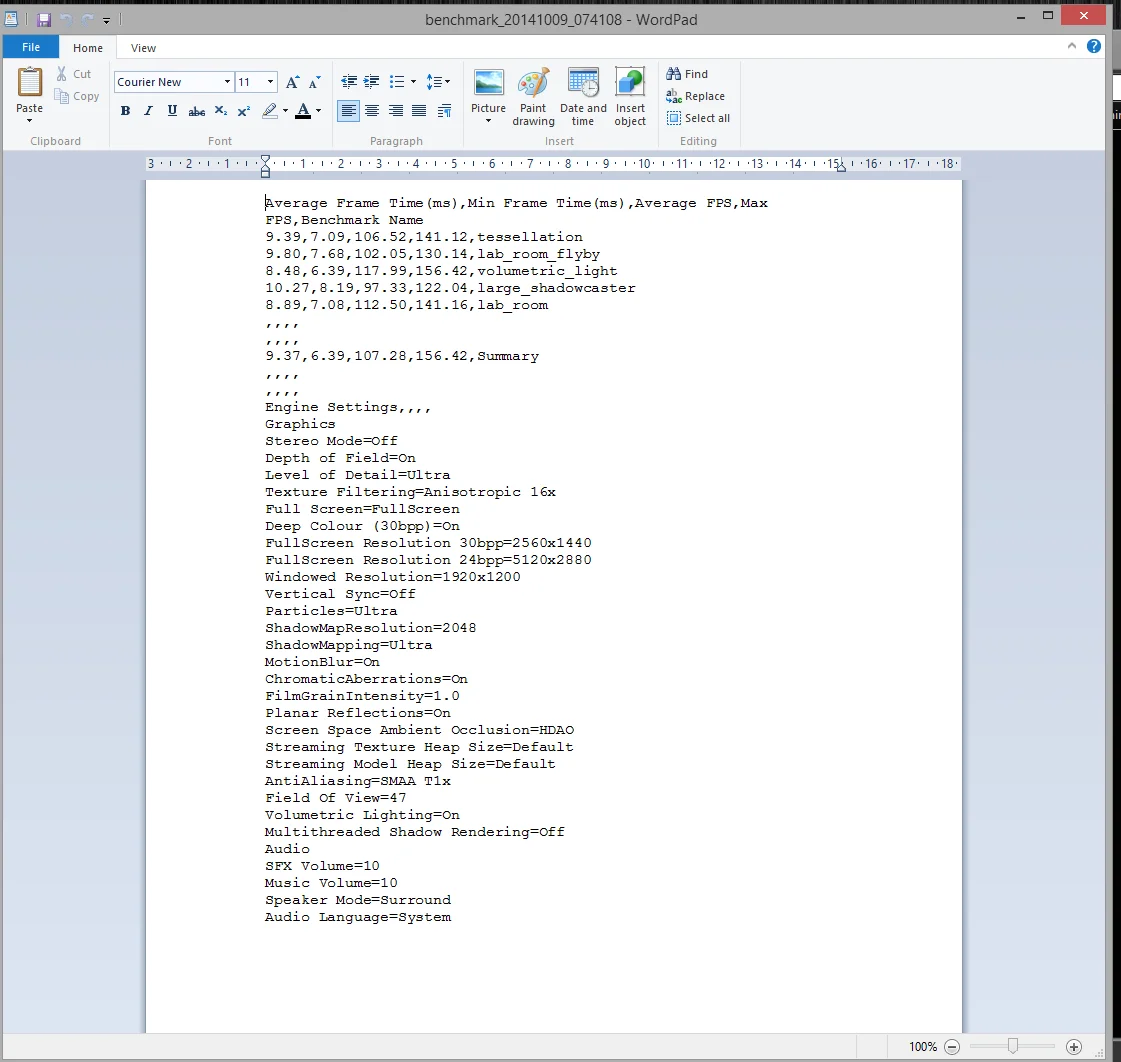The width and height of the screenshot is (1121, 1062).
Task: Open the File menu
Action: (31, 47)
